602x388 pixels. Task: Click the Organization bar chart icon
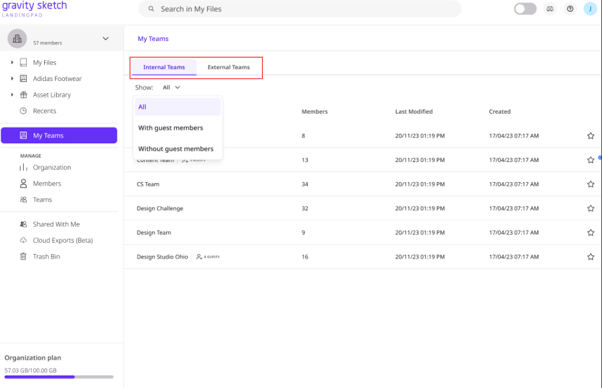pos(23,167)
